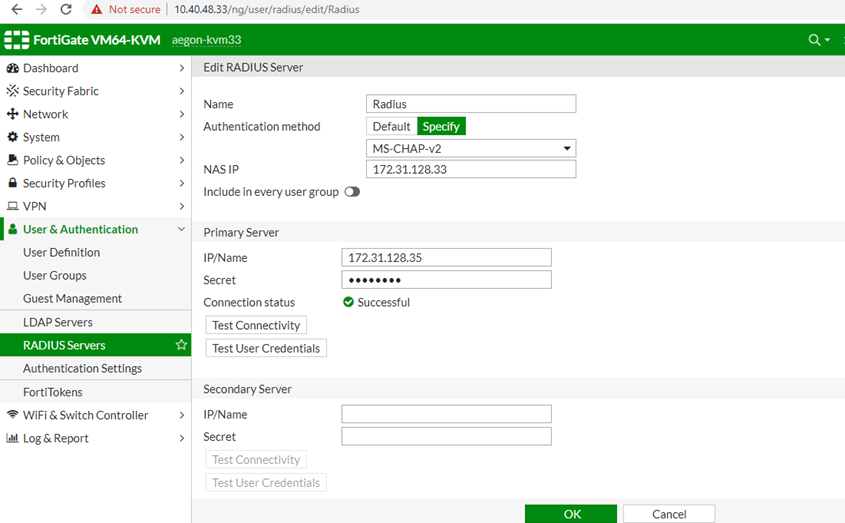Open LDAP Servers in the sidebar
This screenshot has height=523, width=845.
click(58, 322)
